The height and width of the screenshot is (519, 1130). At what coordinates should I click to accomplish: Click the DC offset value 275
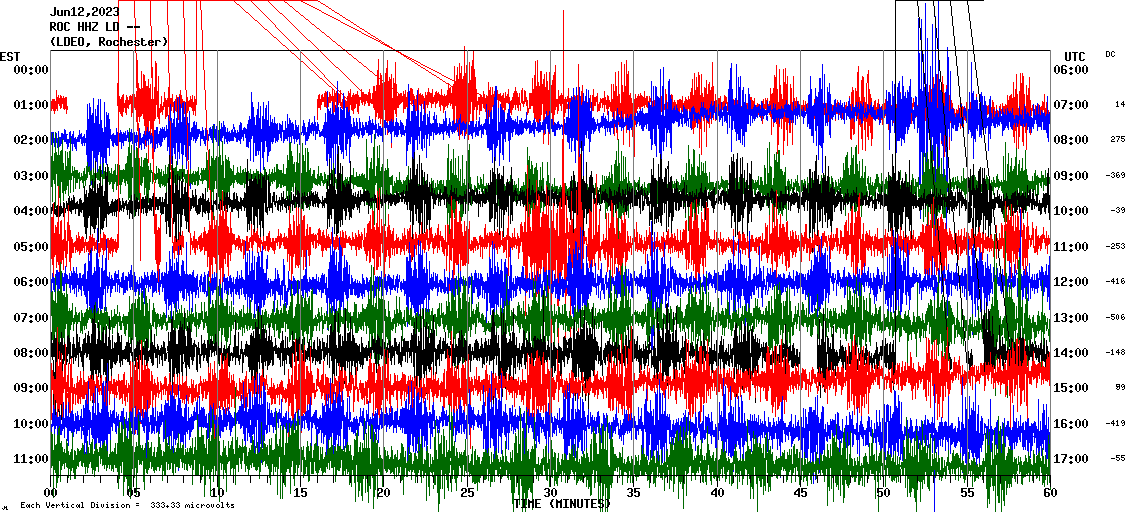click(x=1117, y=140)
